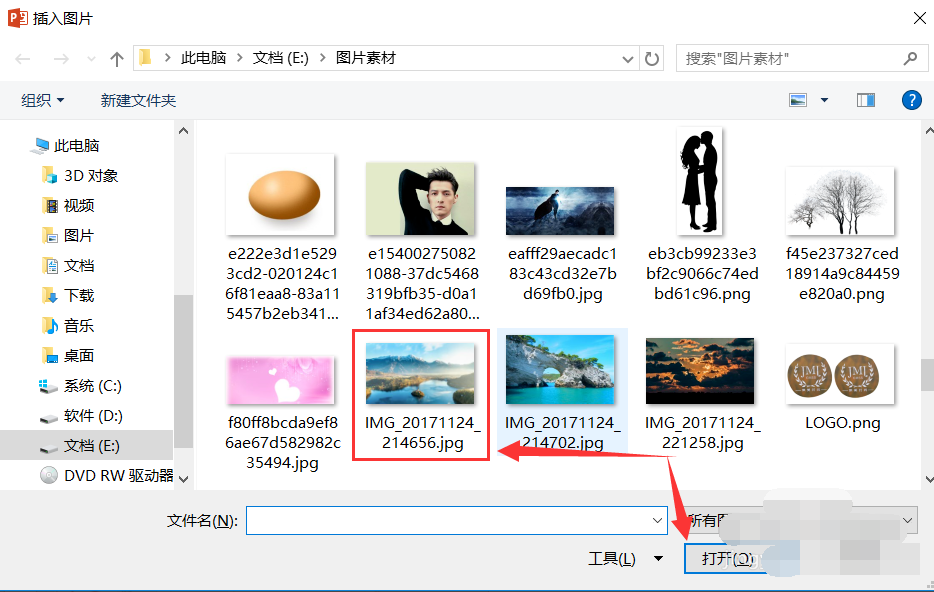This screenshot has height=592, width=934.
Task: Toggle the preview pane
Action: click(865, 100)
